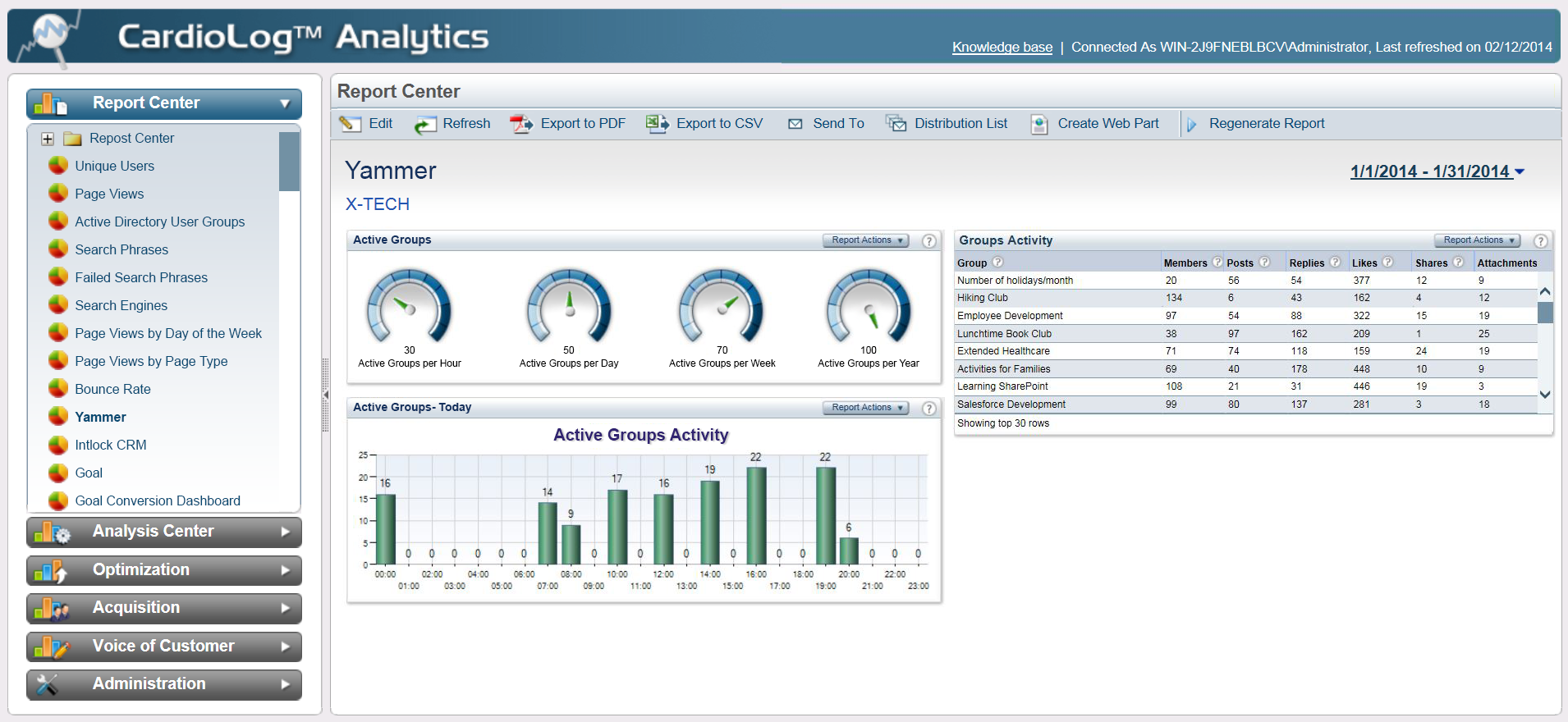Click the Active Groups per Hour gauge
Image resolution: width=1568 pixels, height=722 pixels.
(x=409, y=306)
